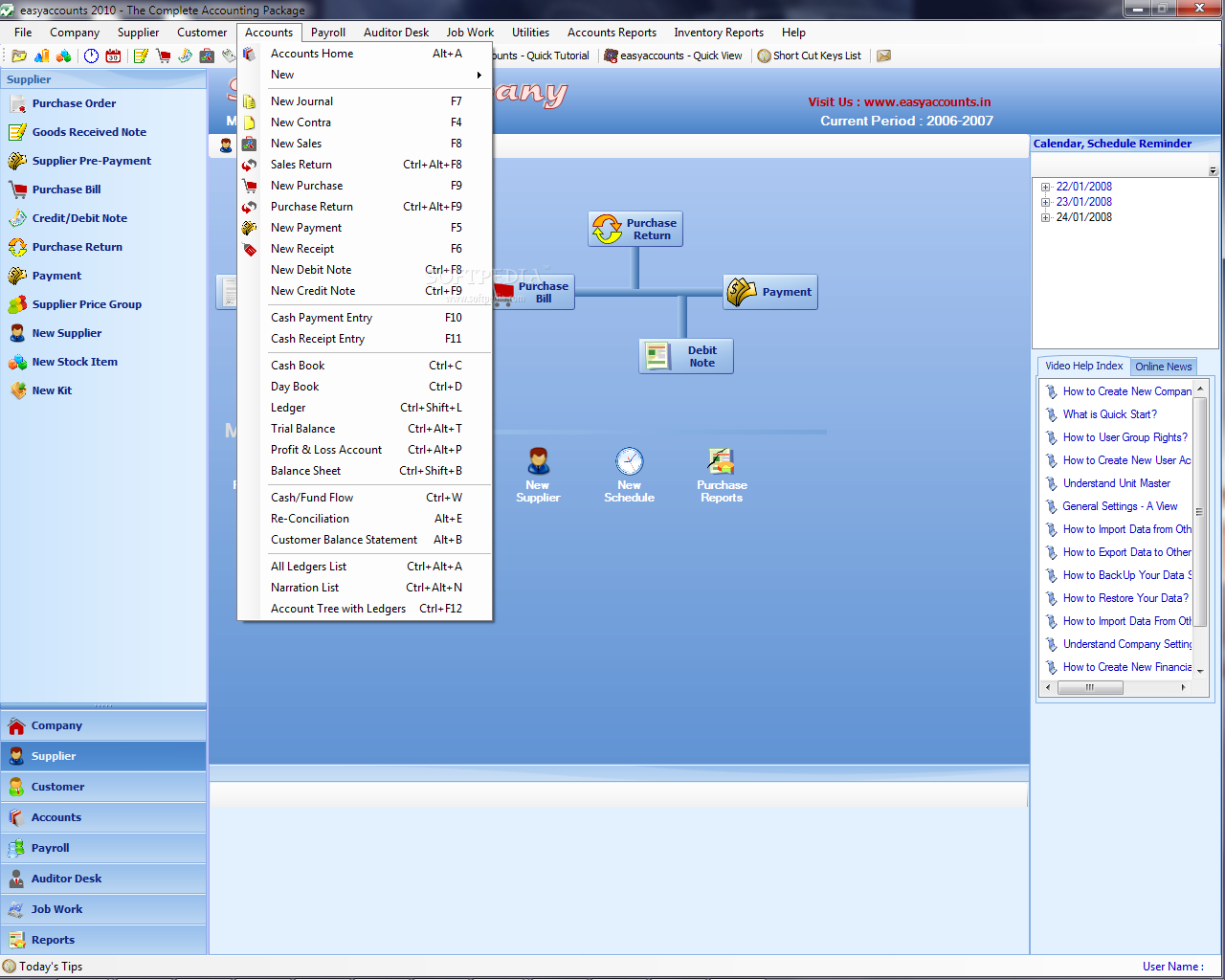Select Sales Return menu entry
Image resolution: width=1225 pixels, height=980 pixels.
click(x=365, y=165)
